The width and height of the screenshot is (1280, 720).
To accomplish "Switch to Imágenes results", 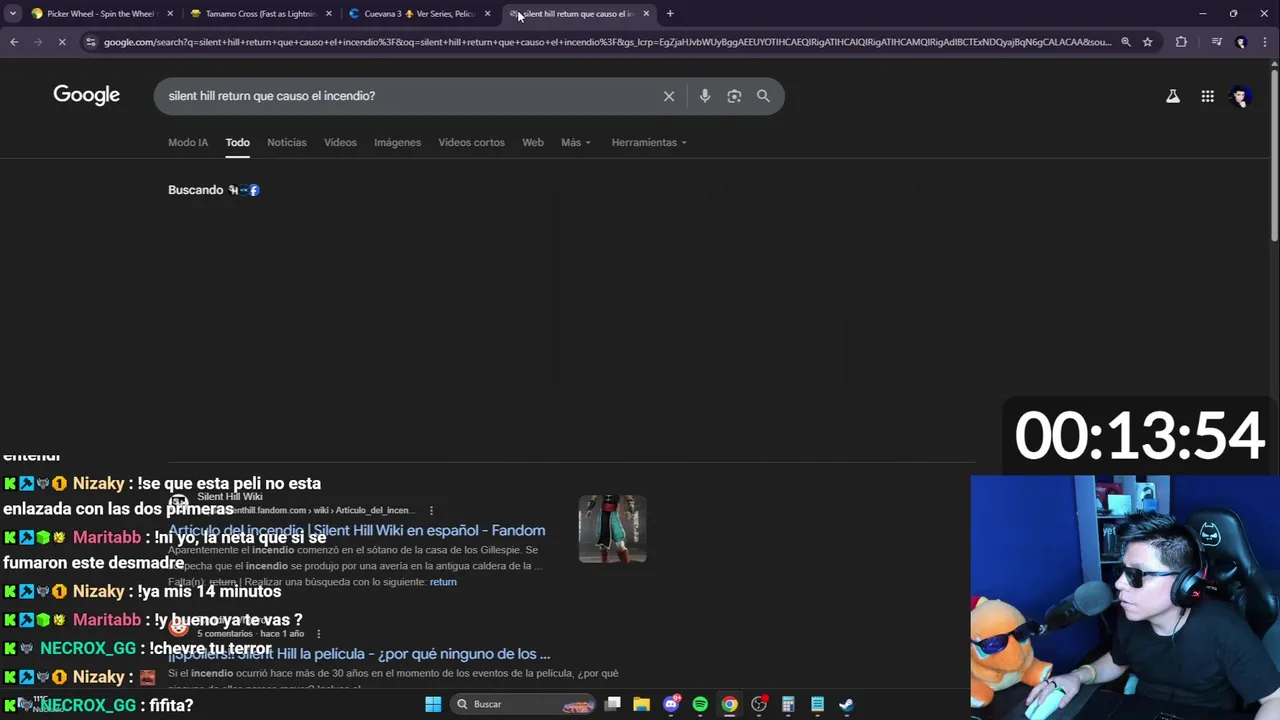I will [x=397, y=142].
